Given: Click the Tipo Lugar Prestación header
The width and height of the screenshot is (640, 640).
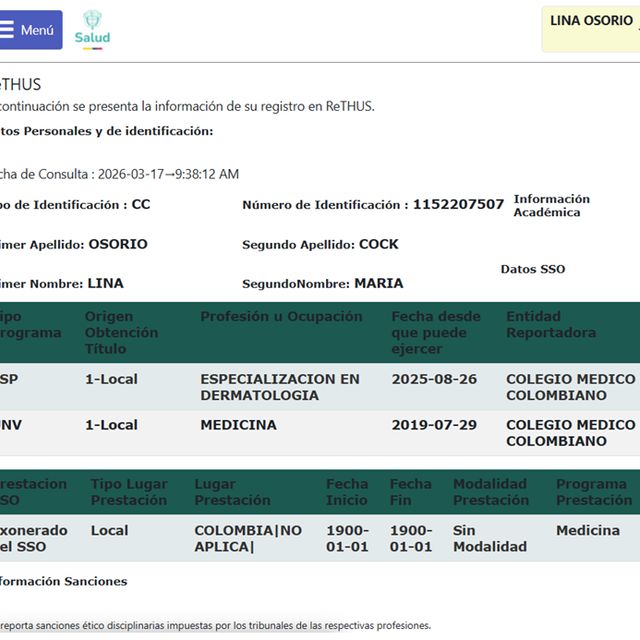Looking at the screenshot, I should (x=129, y=492).
